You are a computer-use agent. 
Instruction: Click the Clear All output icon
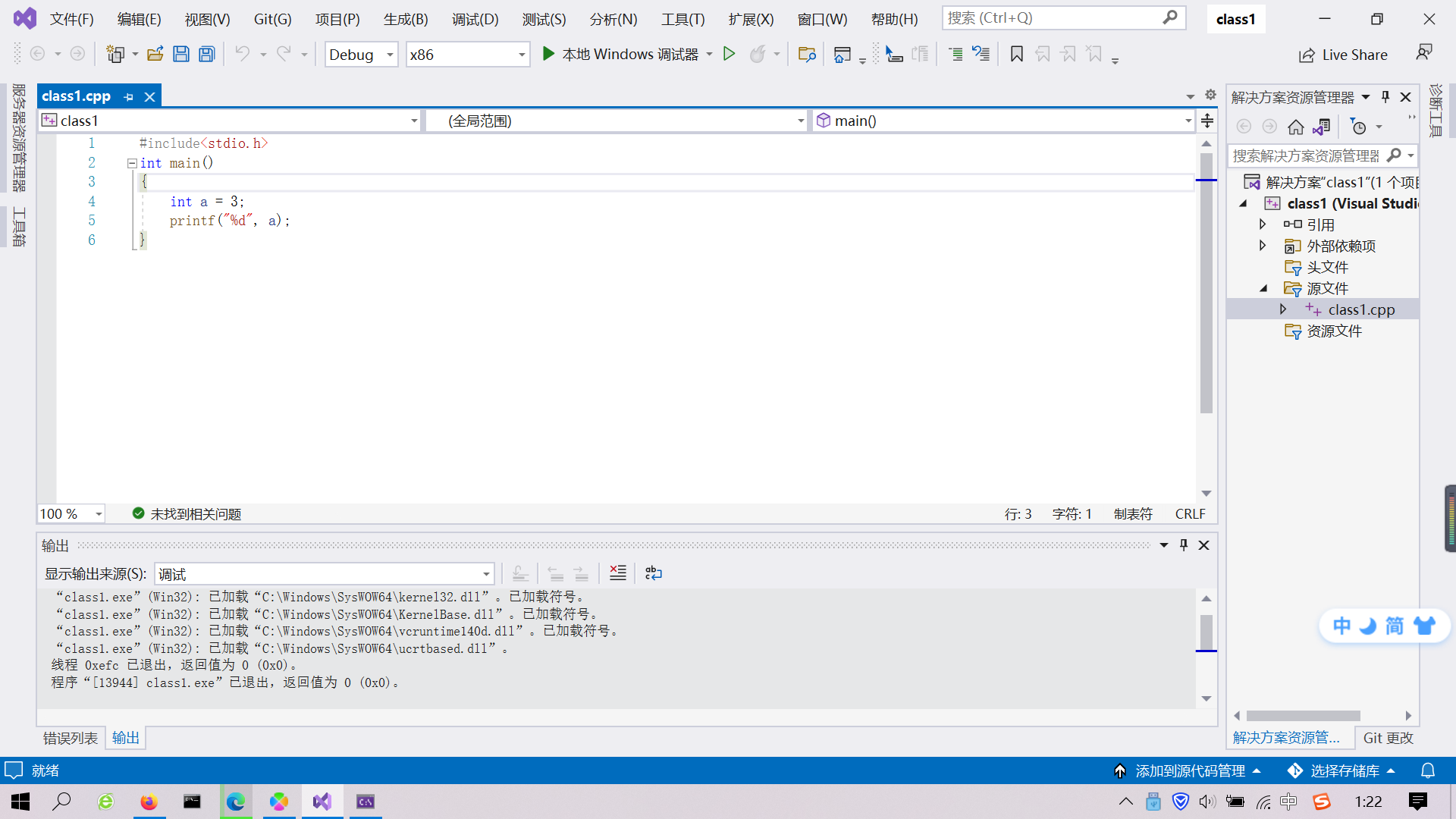(618, 573)
